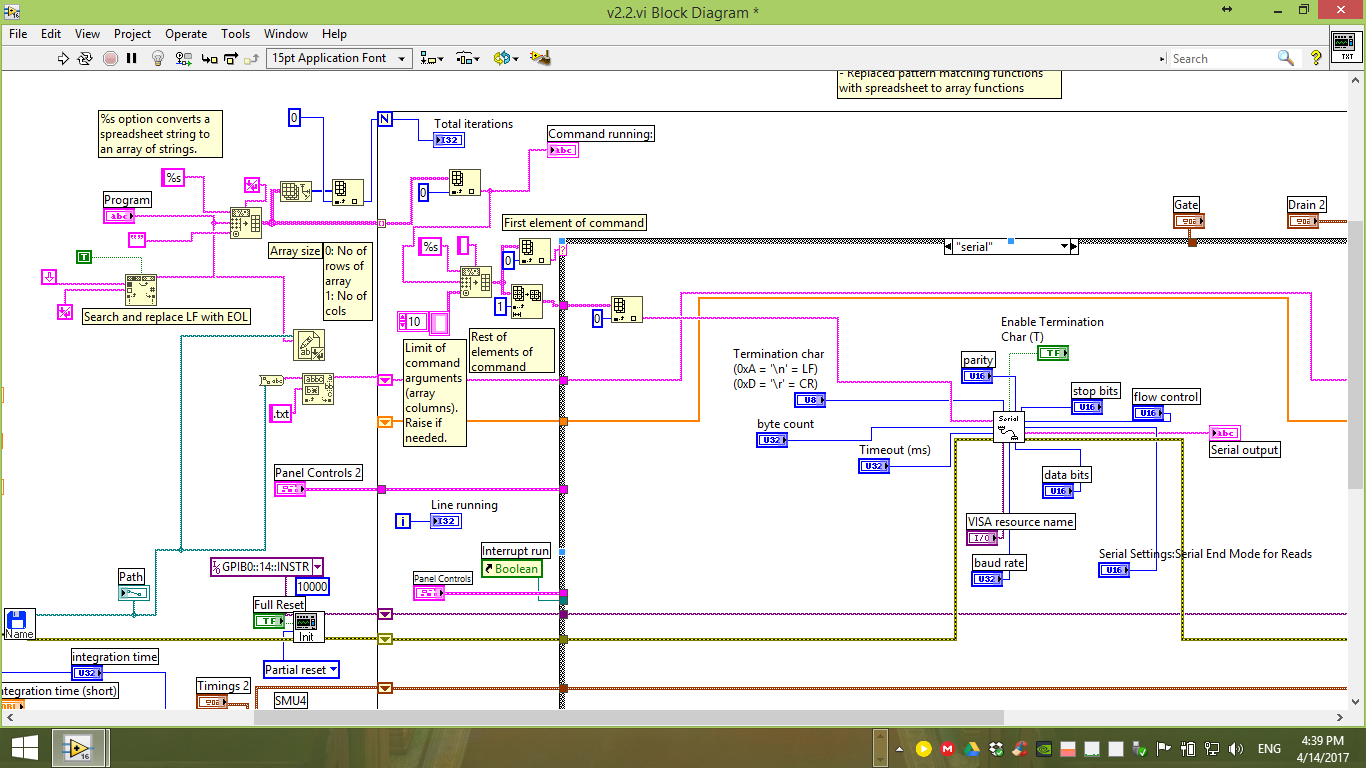The image size is (1366, 768).
Task: Toggle the green T boolean constant
Action: coord(84,257)
